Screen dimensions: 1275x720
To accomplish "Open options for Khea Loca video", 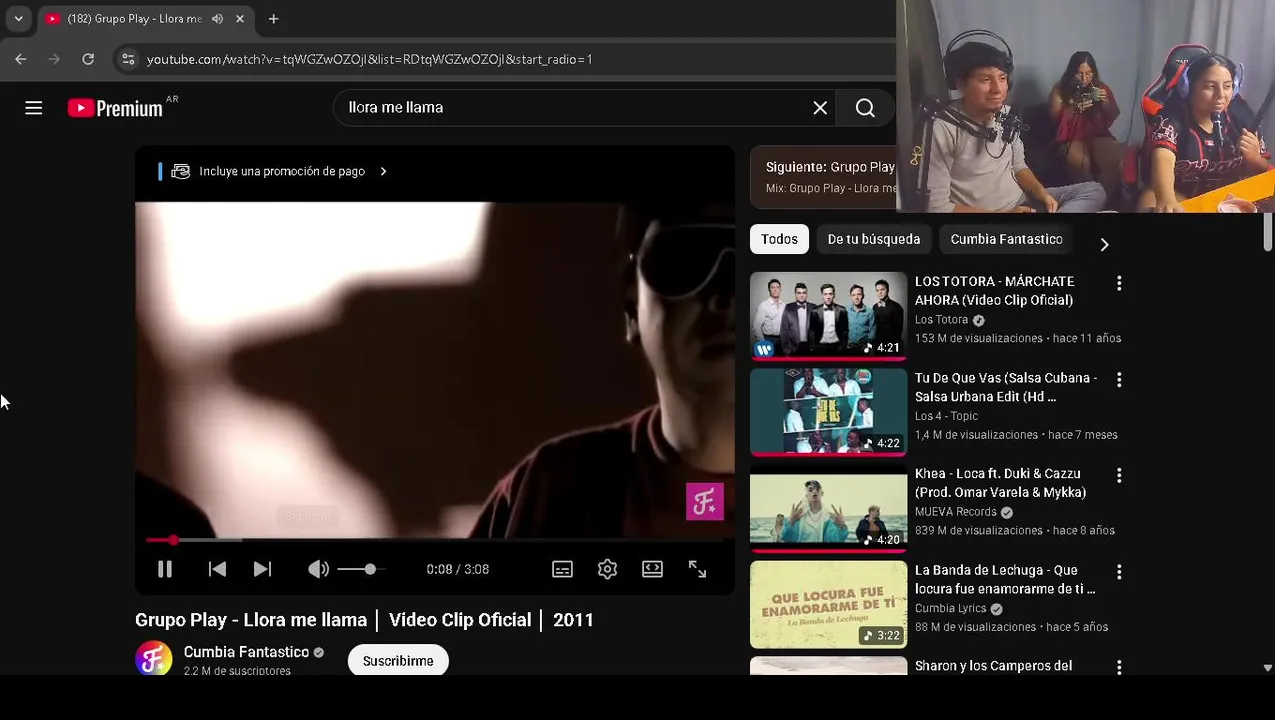I will 1119,476.
